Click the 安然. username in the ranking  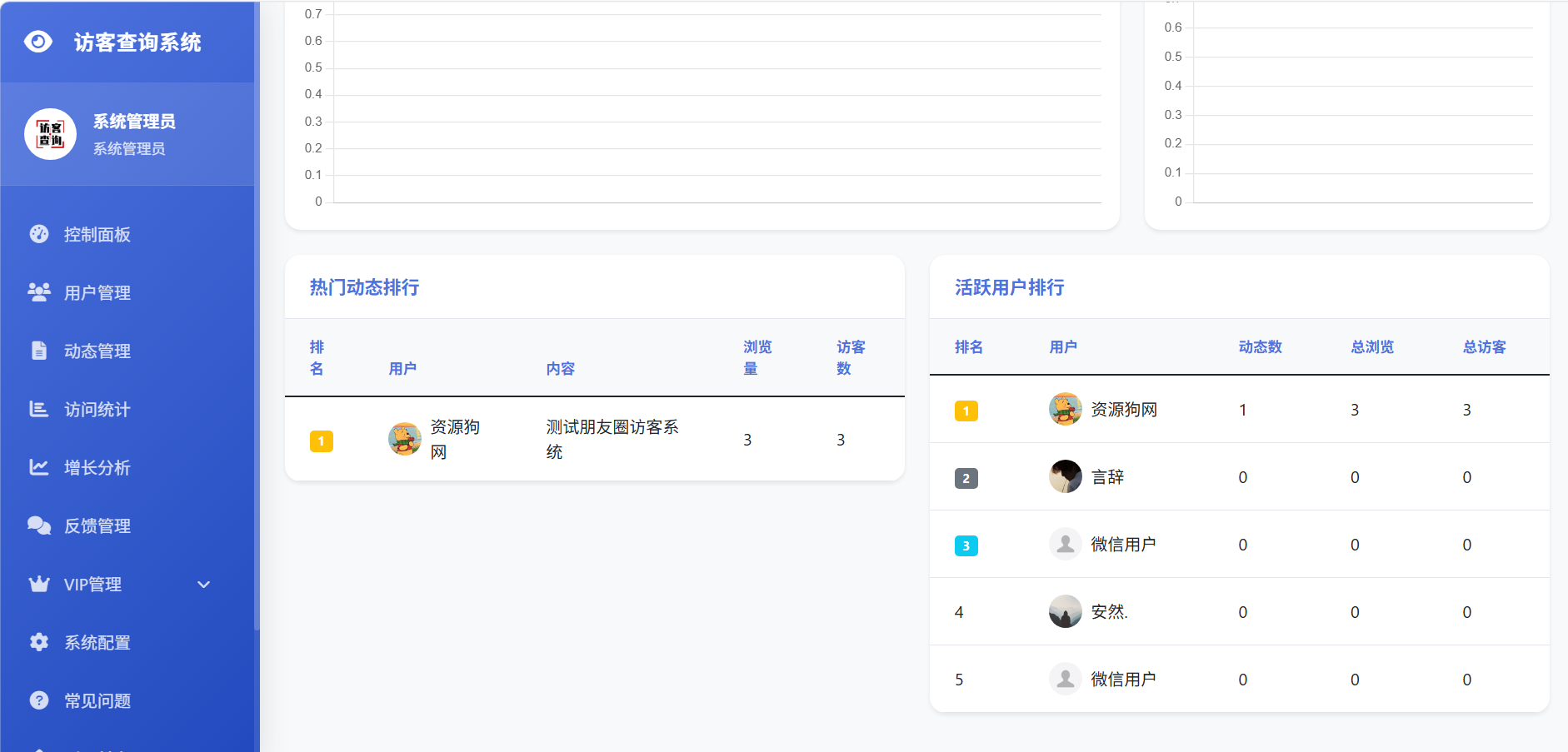click(x=1109, y=612)
